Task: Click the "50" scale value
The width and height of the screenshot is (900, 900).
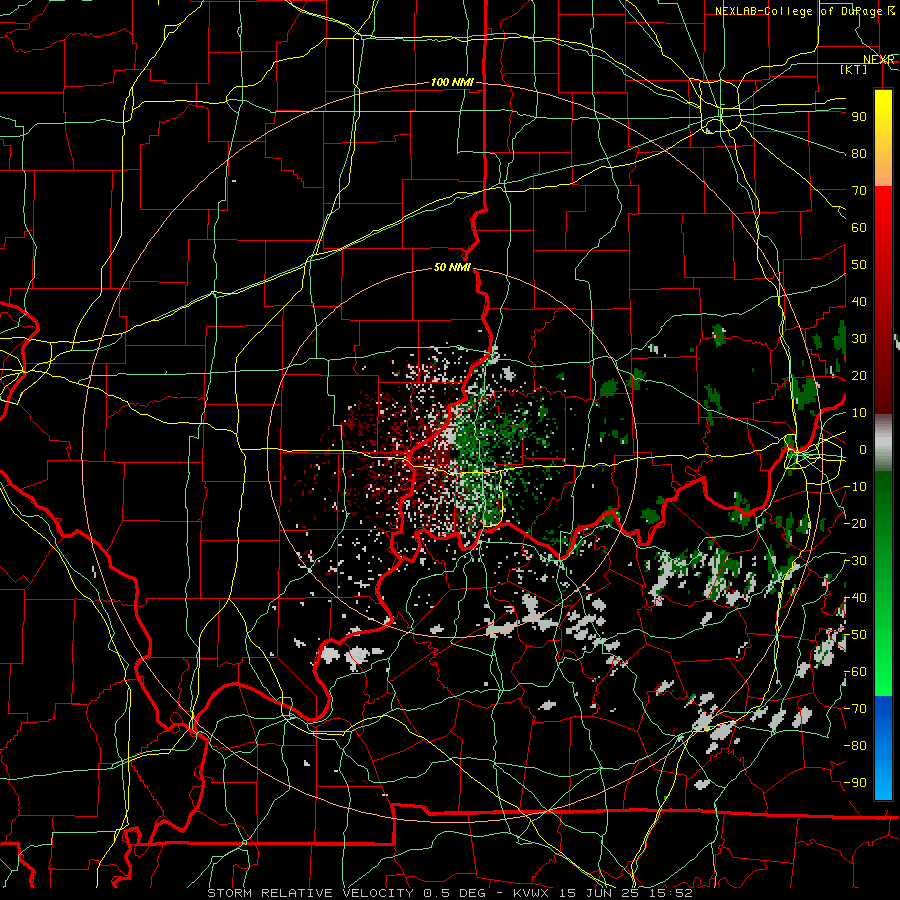Action: (x=859, y=265)
